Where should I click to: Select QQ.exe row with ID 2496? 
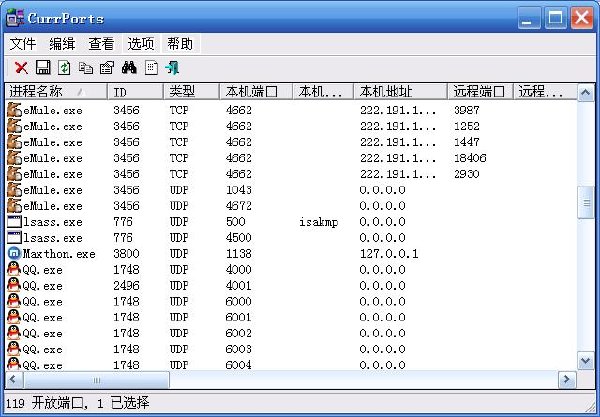tap(291, 286)
